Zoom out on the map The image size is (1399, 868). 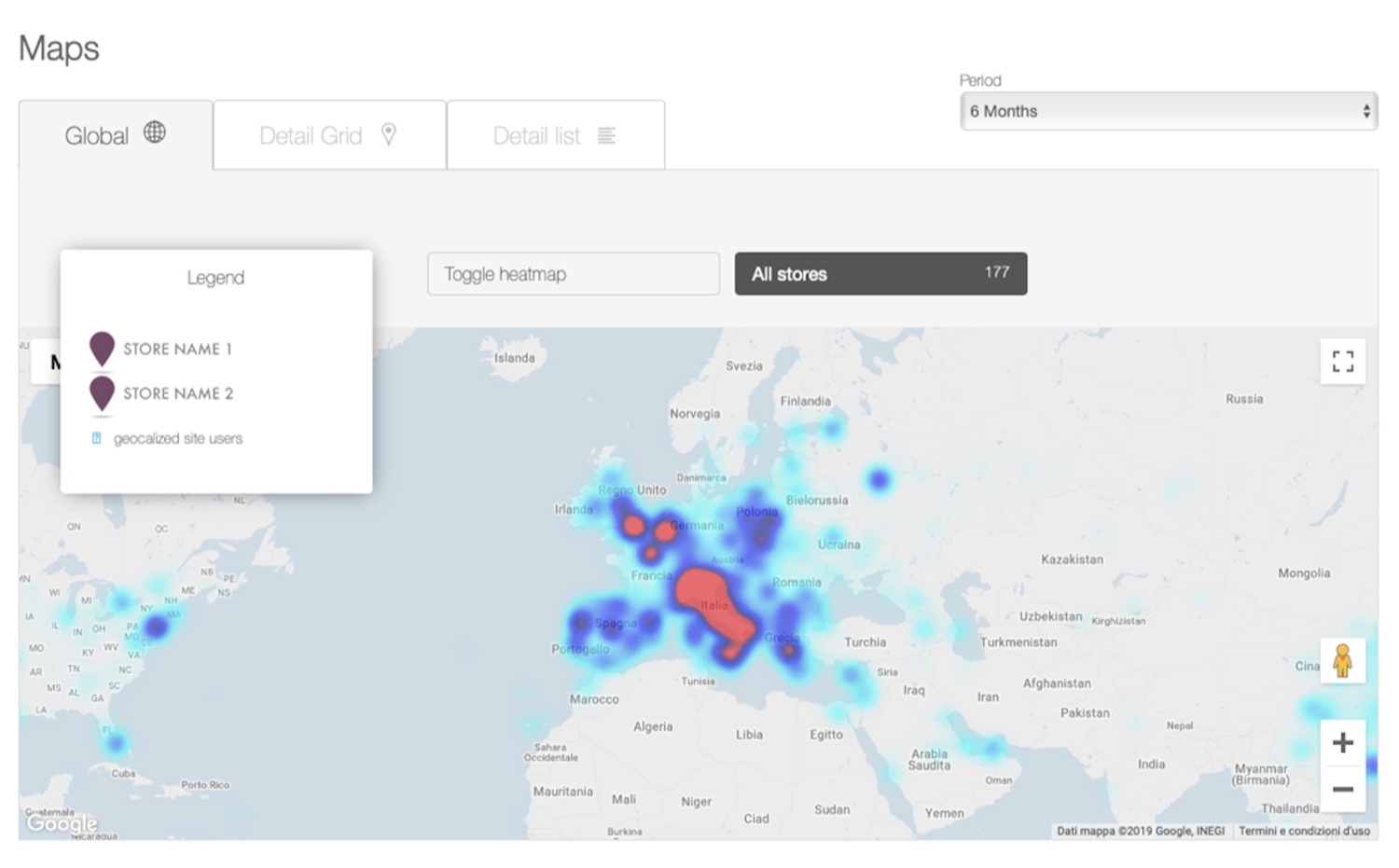tap(1343, 789)
